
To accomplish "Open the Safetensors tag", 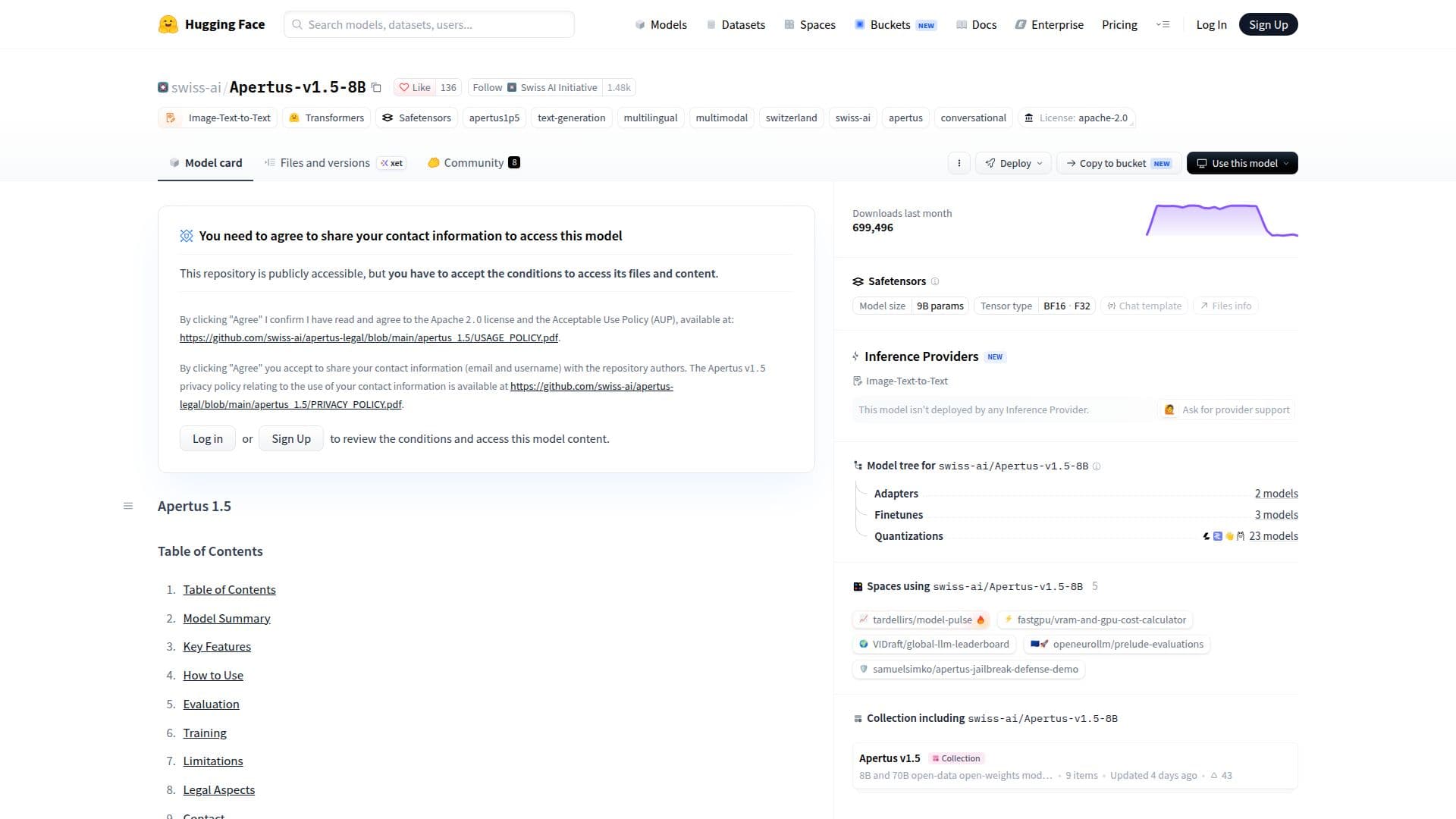I will click(x=416, y=118).
